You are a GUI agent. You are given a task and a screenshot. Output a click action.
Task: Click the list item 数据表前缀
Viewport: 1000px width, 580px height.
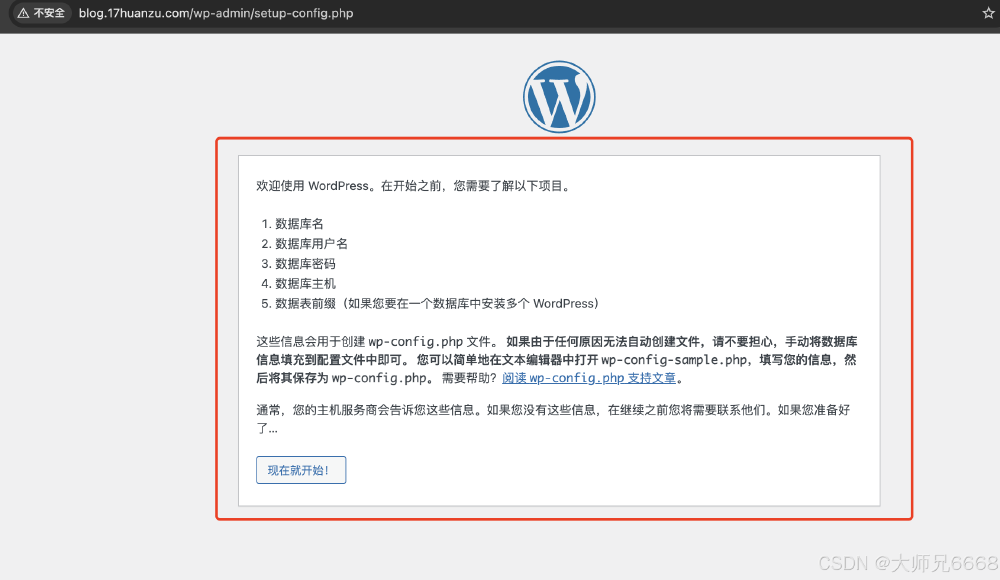pyautogui.click(x=437, y=304)
